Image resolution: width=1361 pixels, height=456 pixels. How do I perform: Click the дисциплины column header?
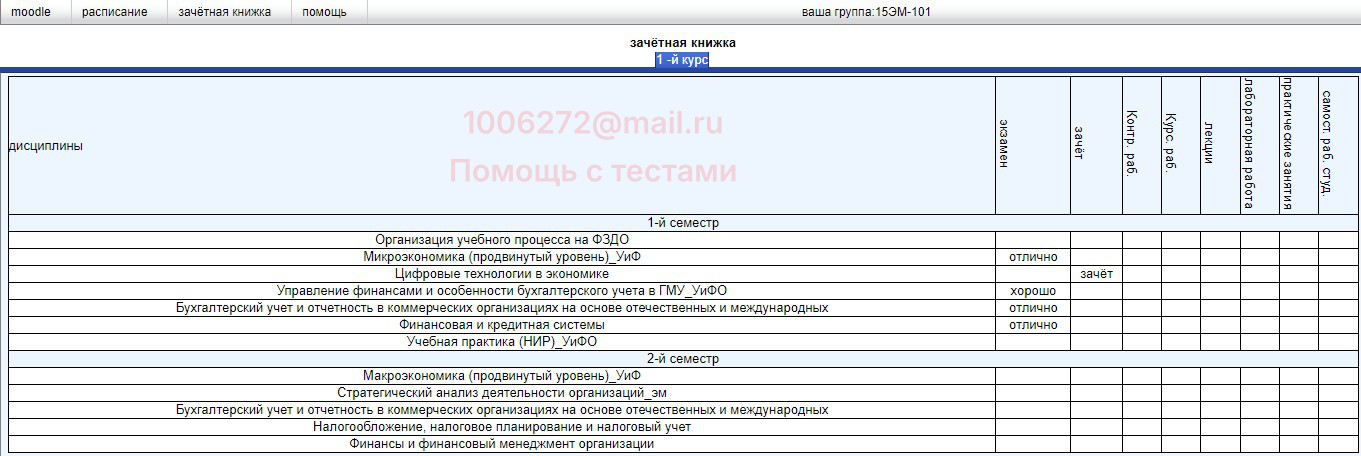coord(46,146)
